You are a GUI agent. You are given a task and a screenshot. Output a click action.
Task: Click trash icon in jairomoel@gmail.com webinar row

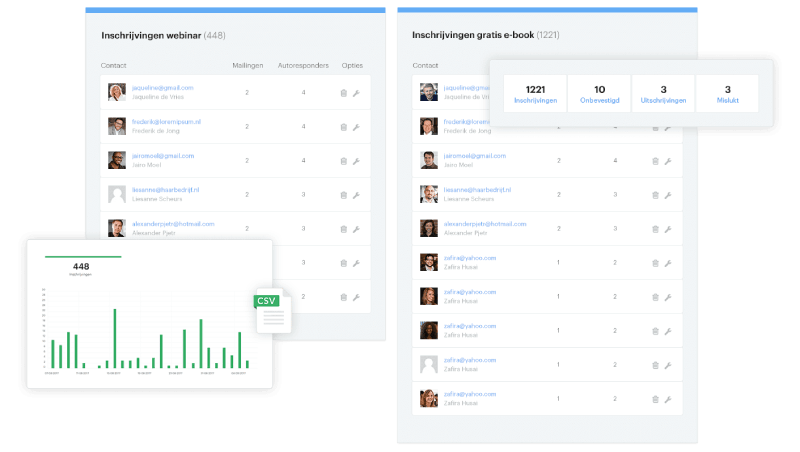coord(343,161)
